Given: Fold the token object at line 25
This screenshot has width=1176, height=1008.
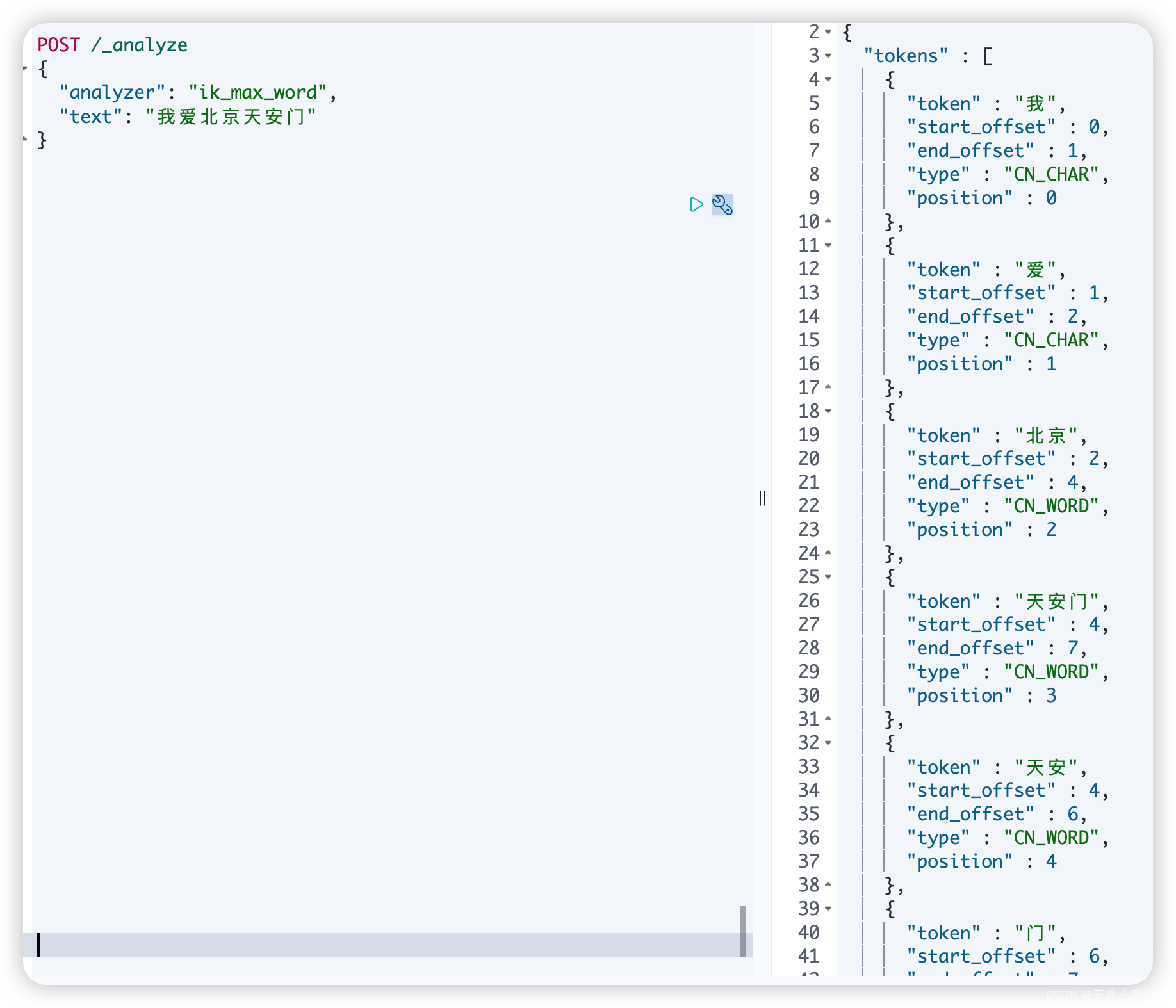Looking at the screenshot, I should tap(828, 577).
